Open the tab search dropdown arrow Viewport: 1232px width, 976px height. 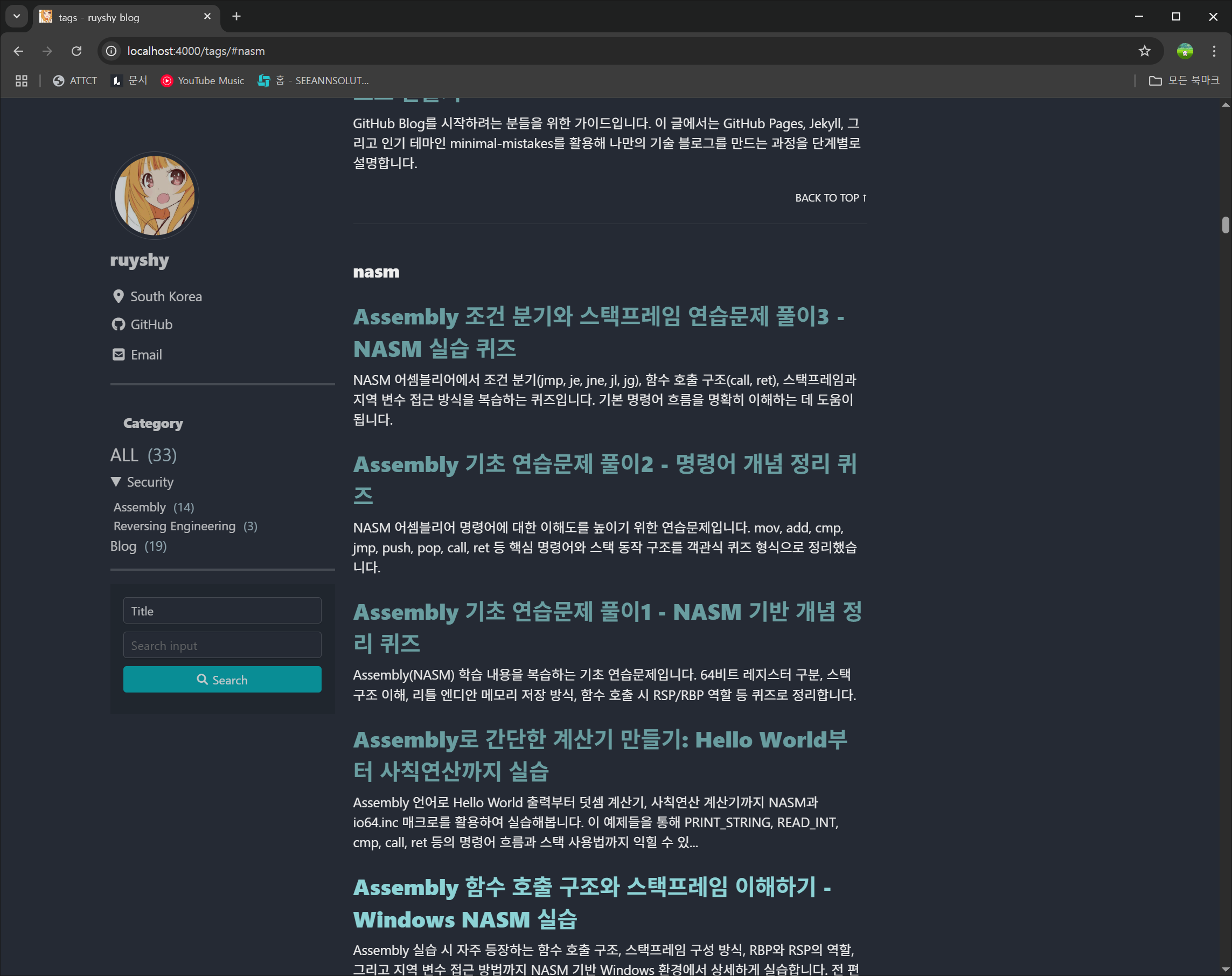(x=17, y=17)
